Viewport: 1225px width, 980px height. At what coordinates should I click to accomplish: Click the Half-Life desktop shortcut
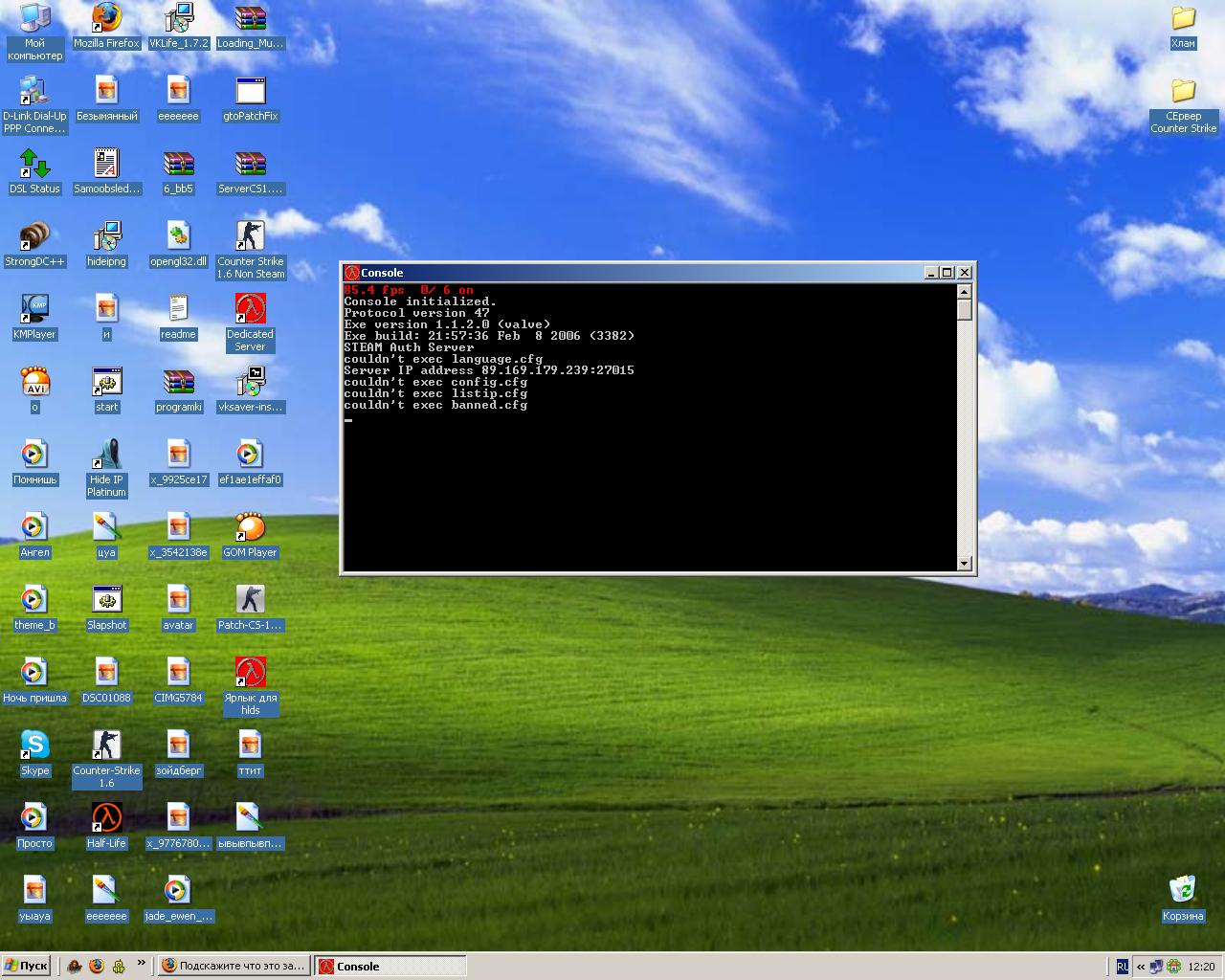pyautogui.click(x=106, y=826)
